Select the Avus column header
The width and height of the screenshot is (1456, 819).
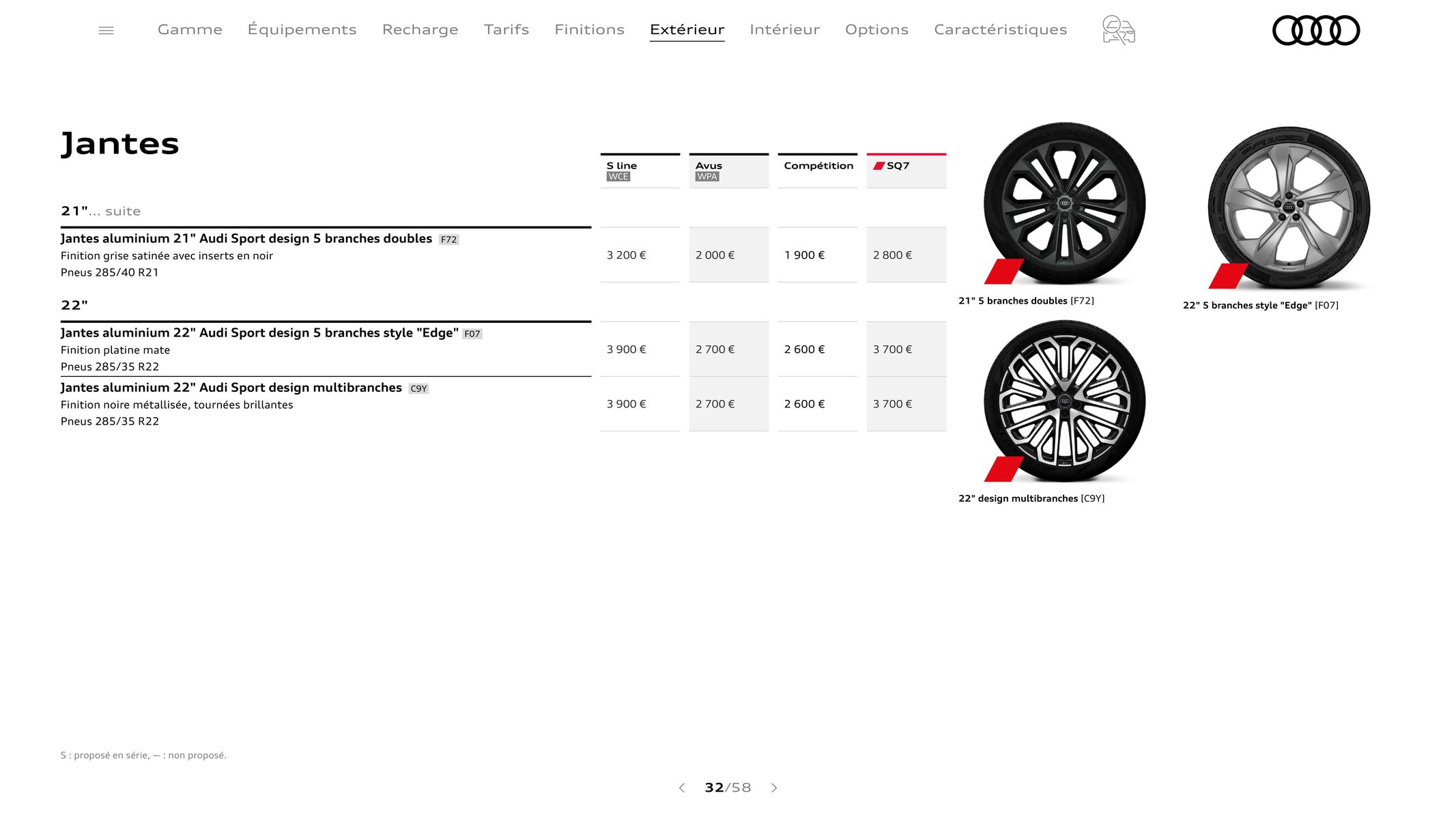729,171
